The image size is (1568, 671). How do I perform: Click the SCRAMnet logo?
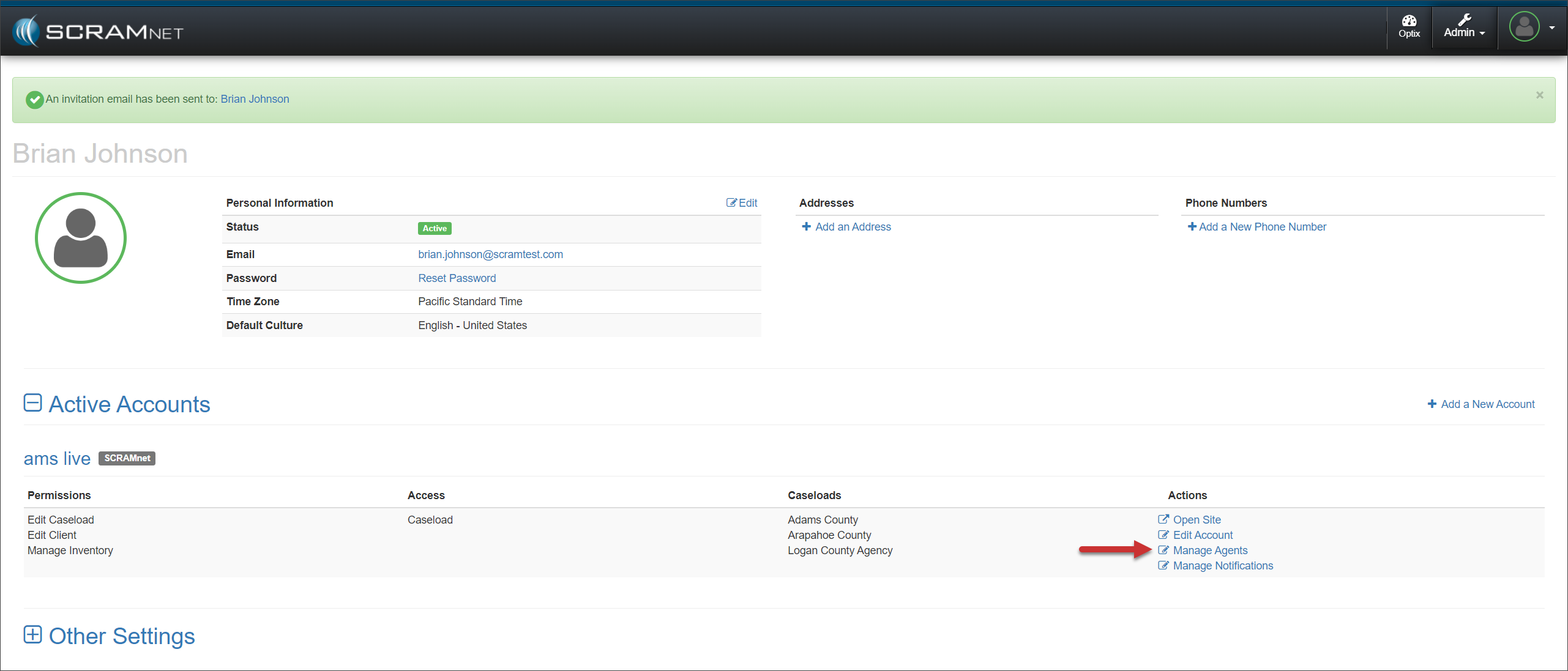(98, 31)
